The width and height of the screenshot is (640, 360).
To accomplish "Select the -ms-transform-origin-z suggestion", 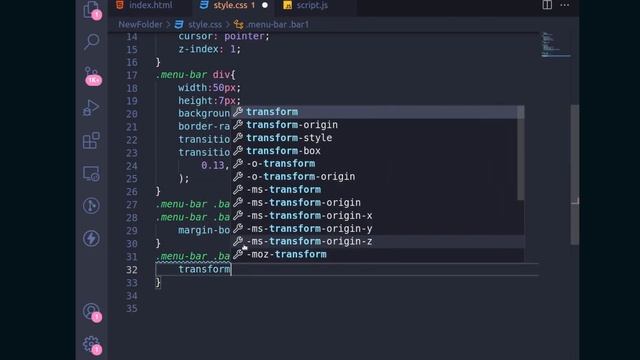I will 378,242.
